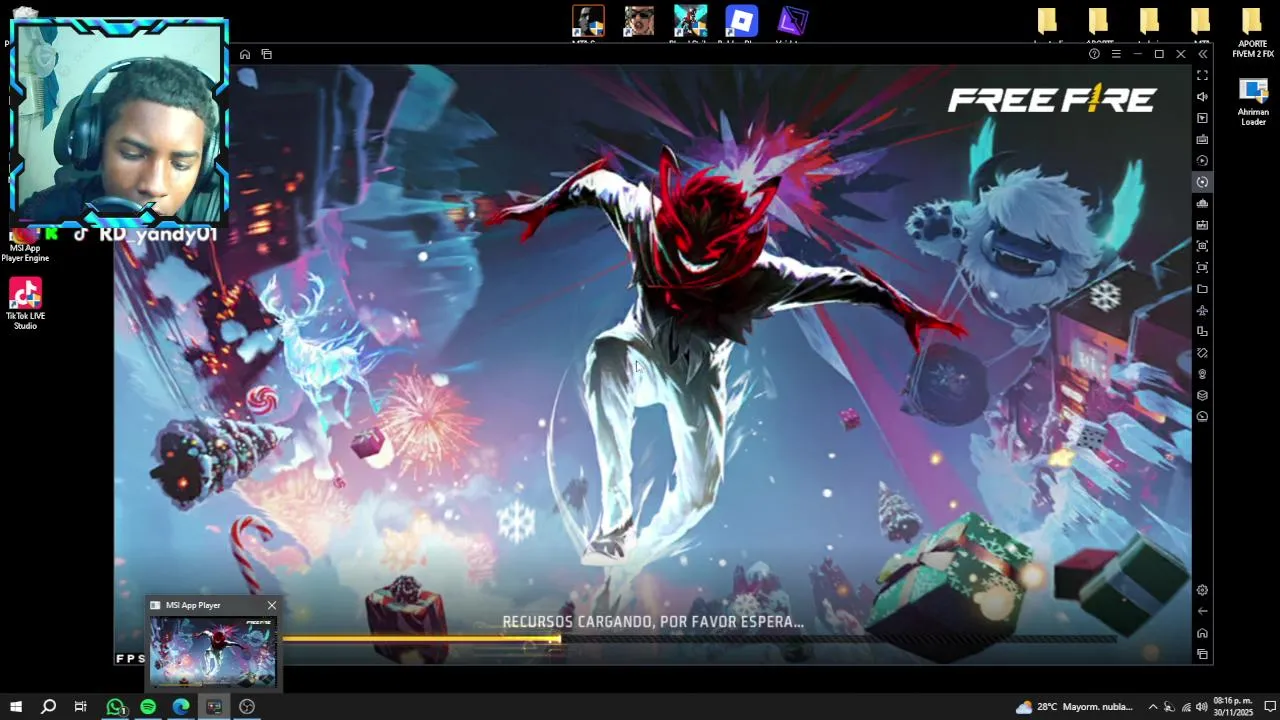Open the hamburger menu in emulator title bar
1280x720 pixels.
pos(1116,54)
